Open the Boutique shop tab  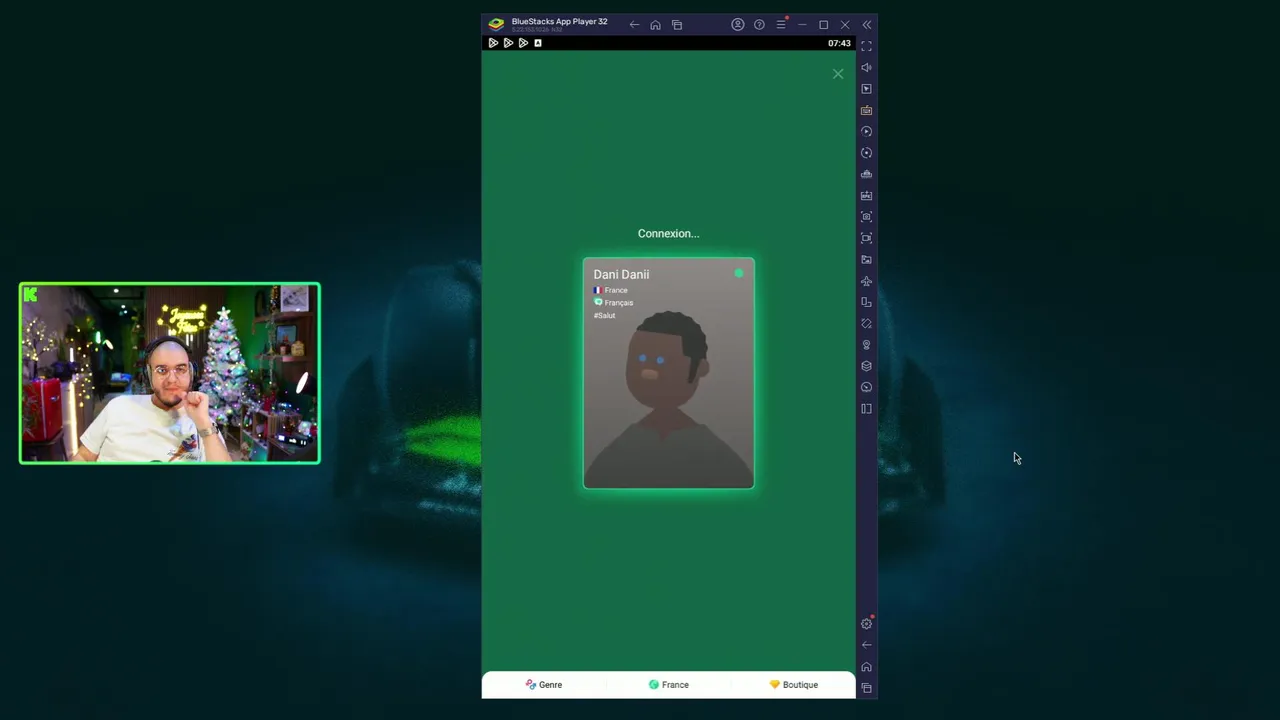click(x=794, y=685)
